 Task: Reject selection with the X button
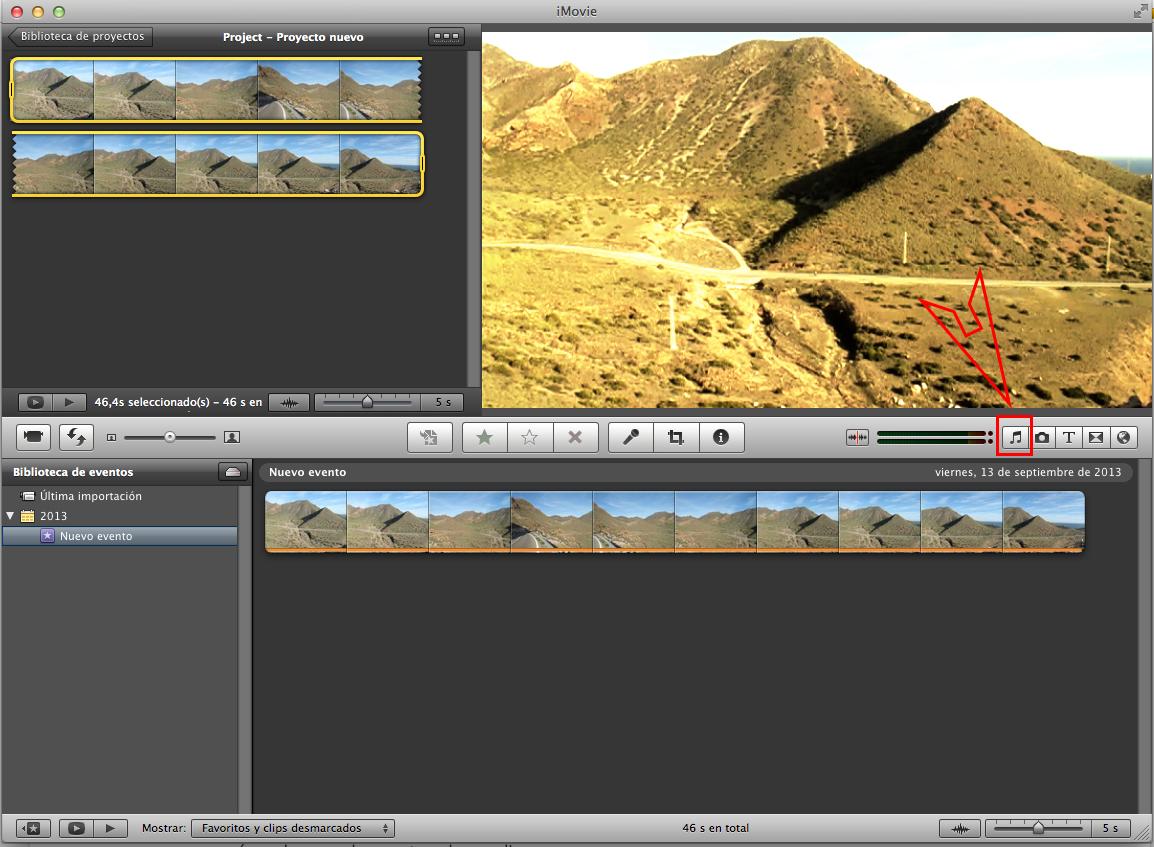pos(575,437)
